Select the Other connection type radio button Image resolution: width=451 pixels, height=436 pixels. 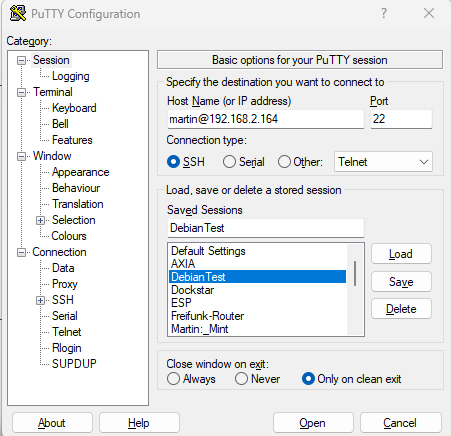284,162
